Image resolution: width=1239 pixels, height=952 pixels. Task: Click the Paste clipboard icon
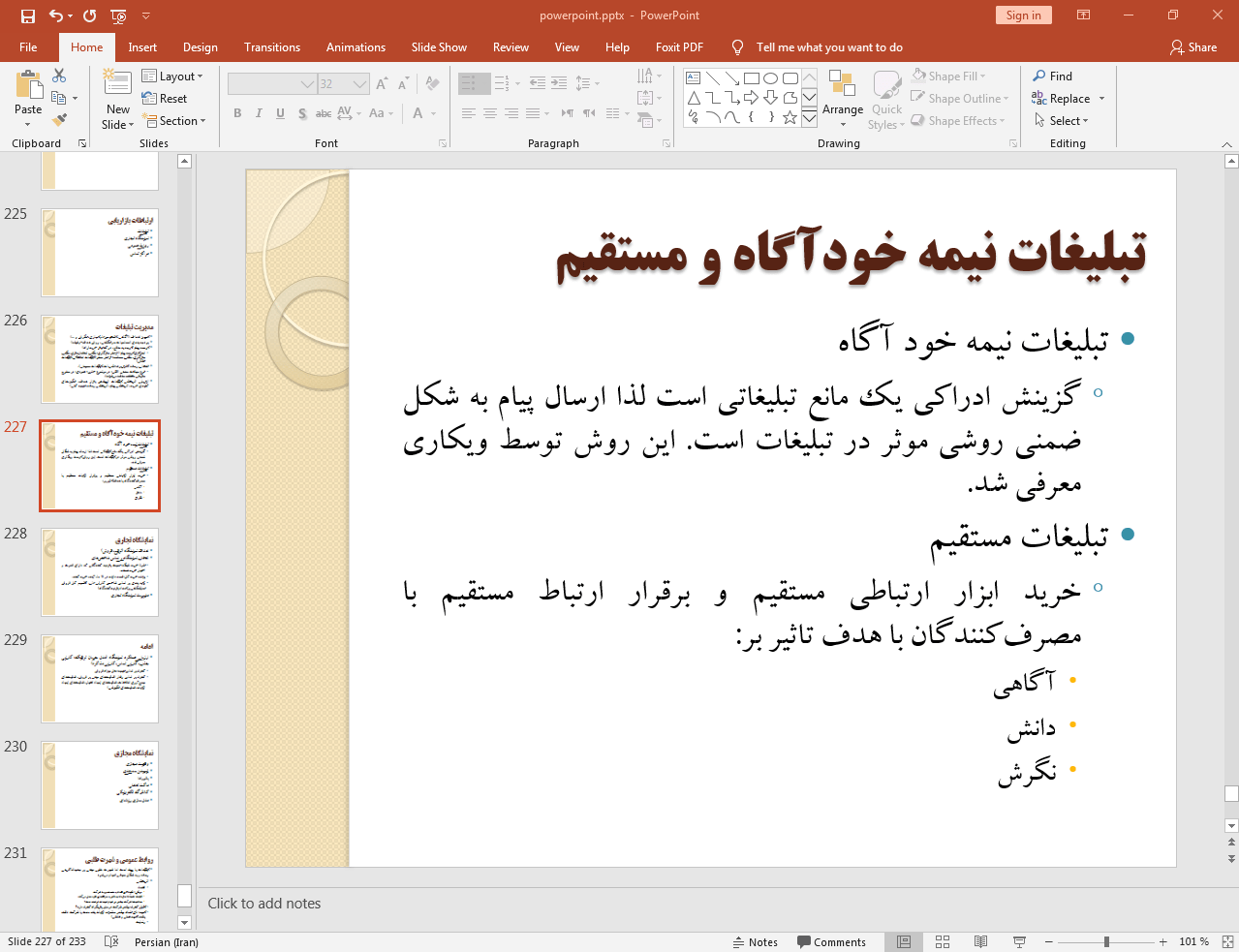(x=28, y=86)
